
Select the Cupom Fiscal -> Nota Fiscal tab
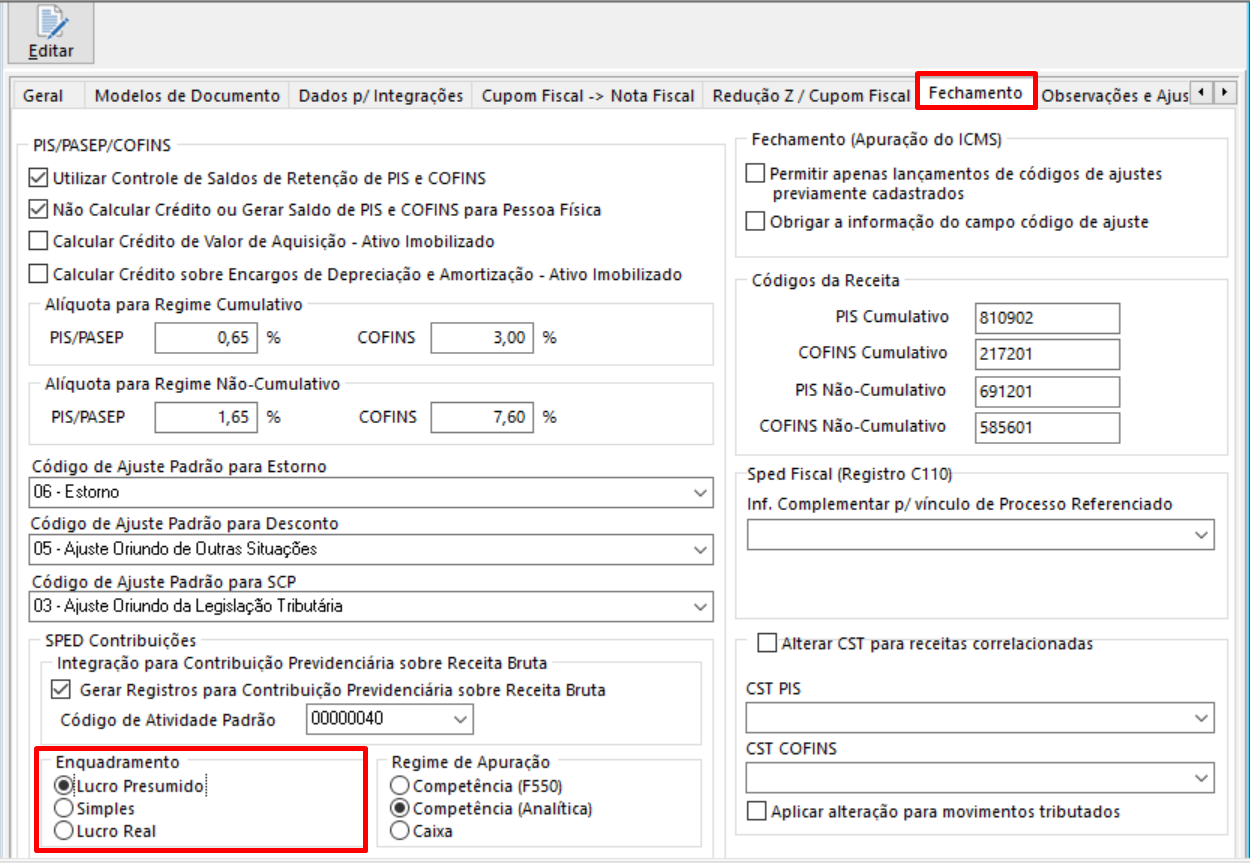(588, 96)
